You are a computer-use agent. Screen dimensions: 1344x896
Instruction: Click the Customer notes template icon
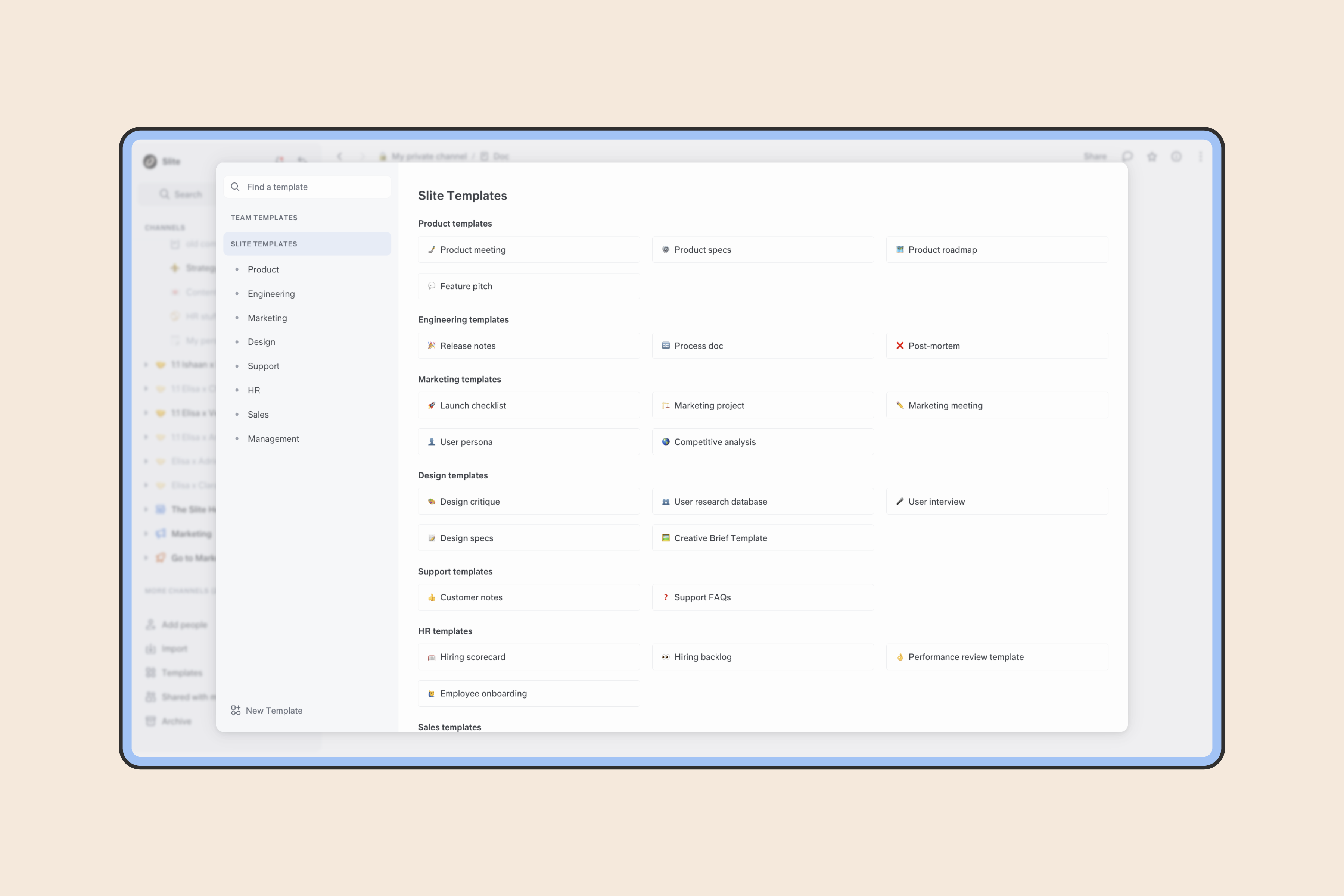432,597
